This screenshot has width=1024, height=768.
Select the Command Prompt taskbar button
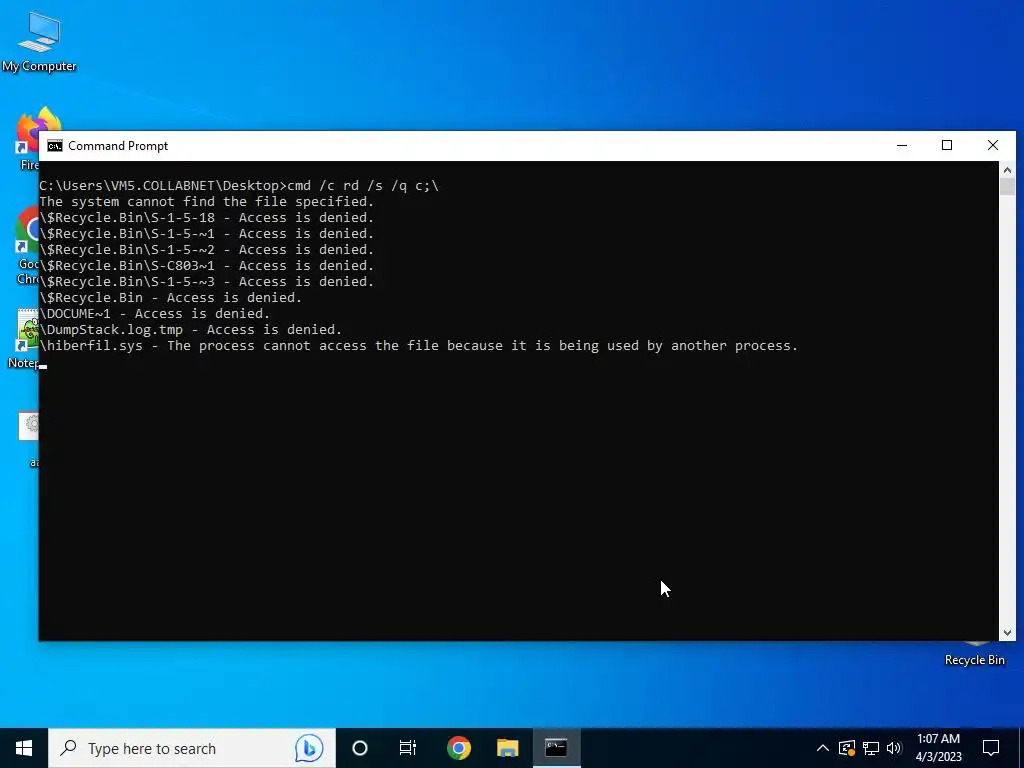point(556,748)
